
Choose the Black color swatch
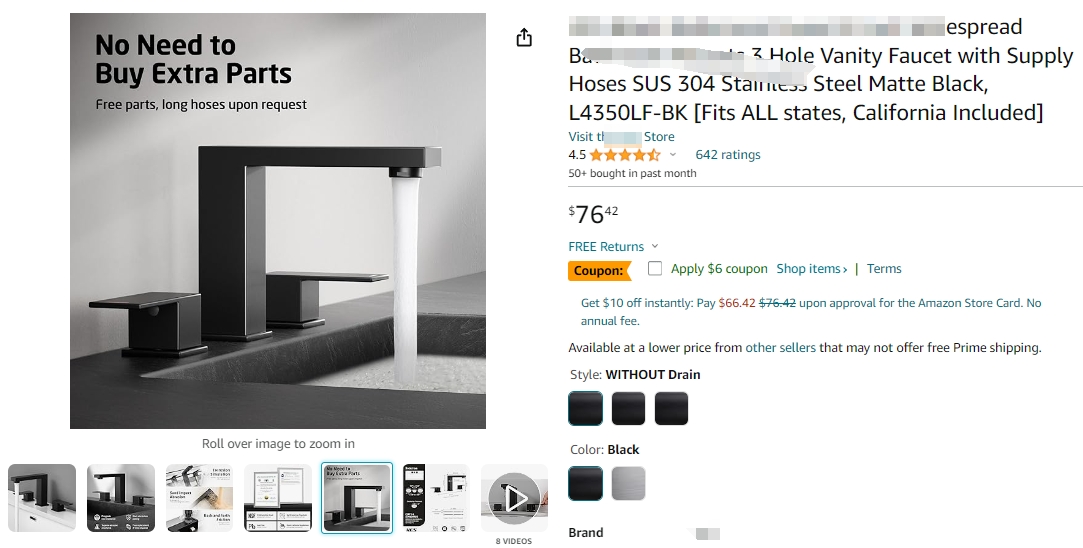click(586, 483)
